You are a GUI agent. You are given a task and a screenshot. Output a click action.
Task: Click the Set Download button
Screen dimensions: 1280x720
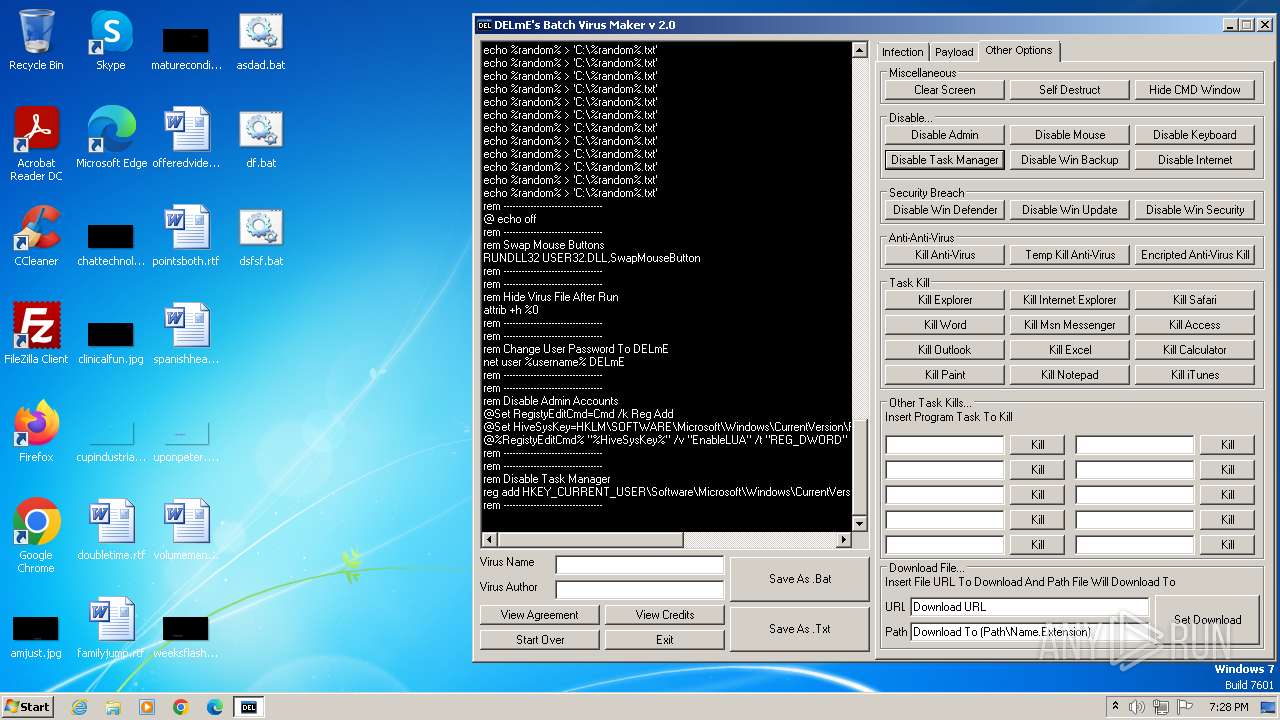pyautogui.click(x=1207, y=619)
